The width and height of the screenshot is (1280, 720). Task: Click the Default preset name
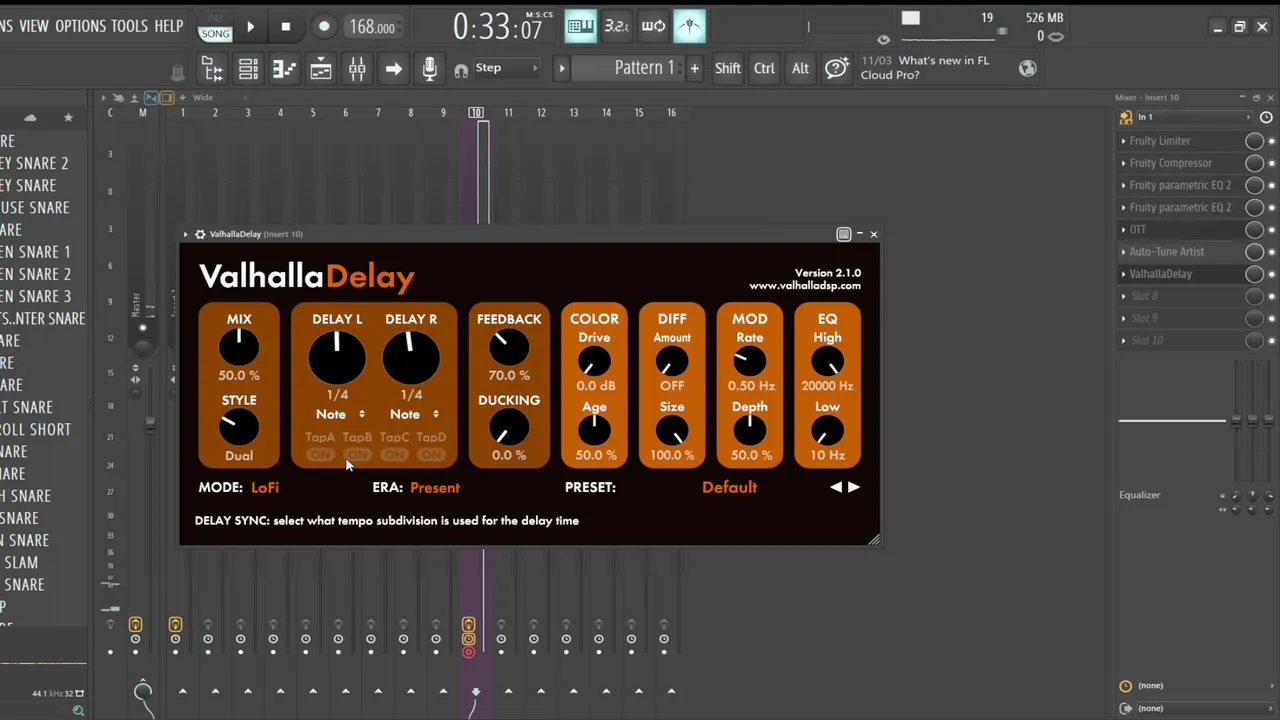tap(729, 487)
